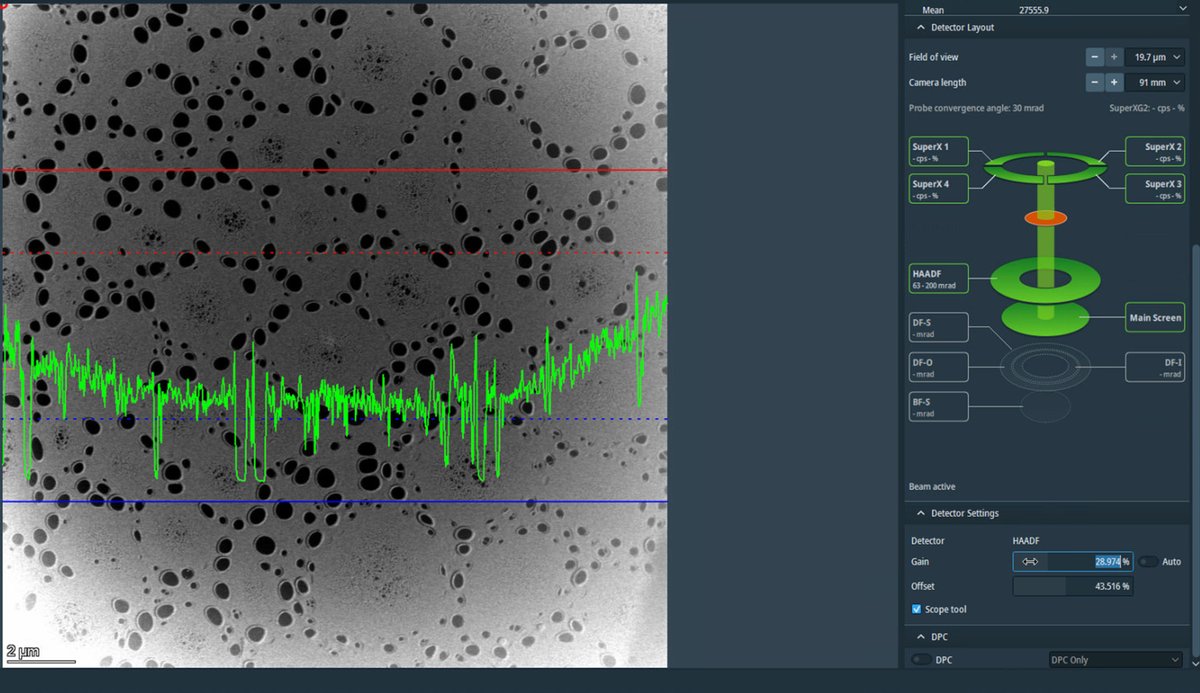This screenshot has width=1200, height=693.
Task: Turn on the DPC toggle
Action: click(x=921, y=659)
